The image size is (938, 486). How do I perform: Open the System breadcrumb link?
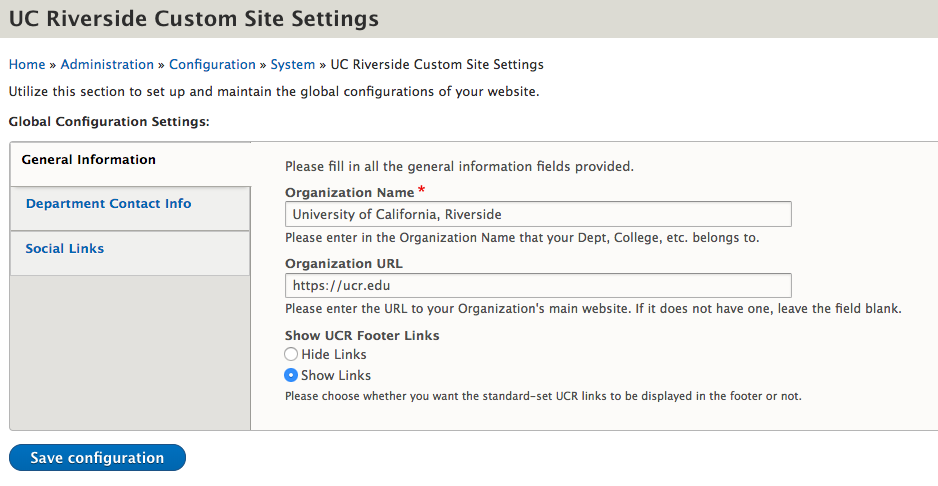293,64
